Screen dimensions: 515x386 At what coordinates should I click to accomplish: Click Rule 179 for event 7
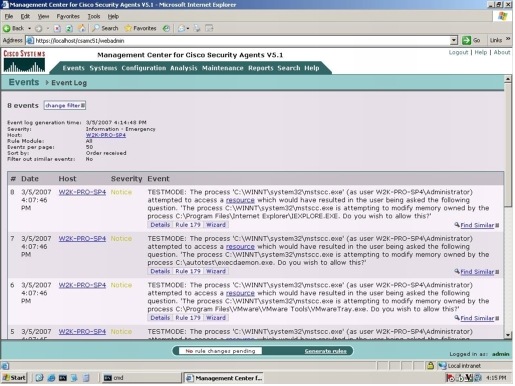188,271
